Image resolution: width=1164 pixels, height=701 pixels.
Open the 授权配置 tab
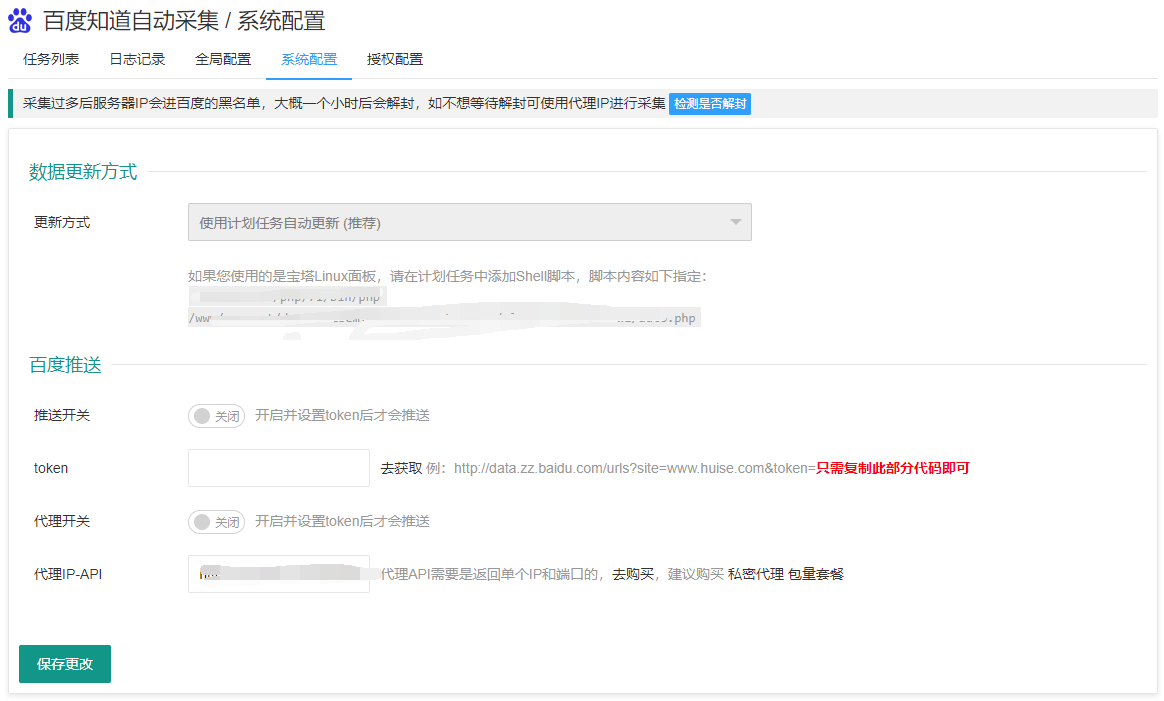pos(395,59)
